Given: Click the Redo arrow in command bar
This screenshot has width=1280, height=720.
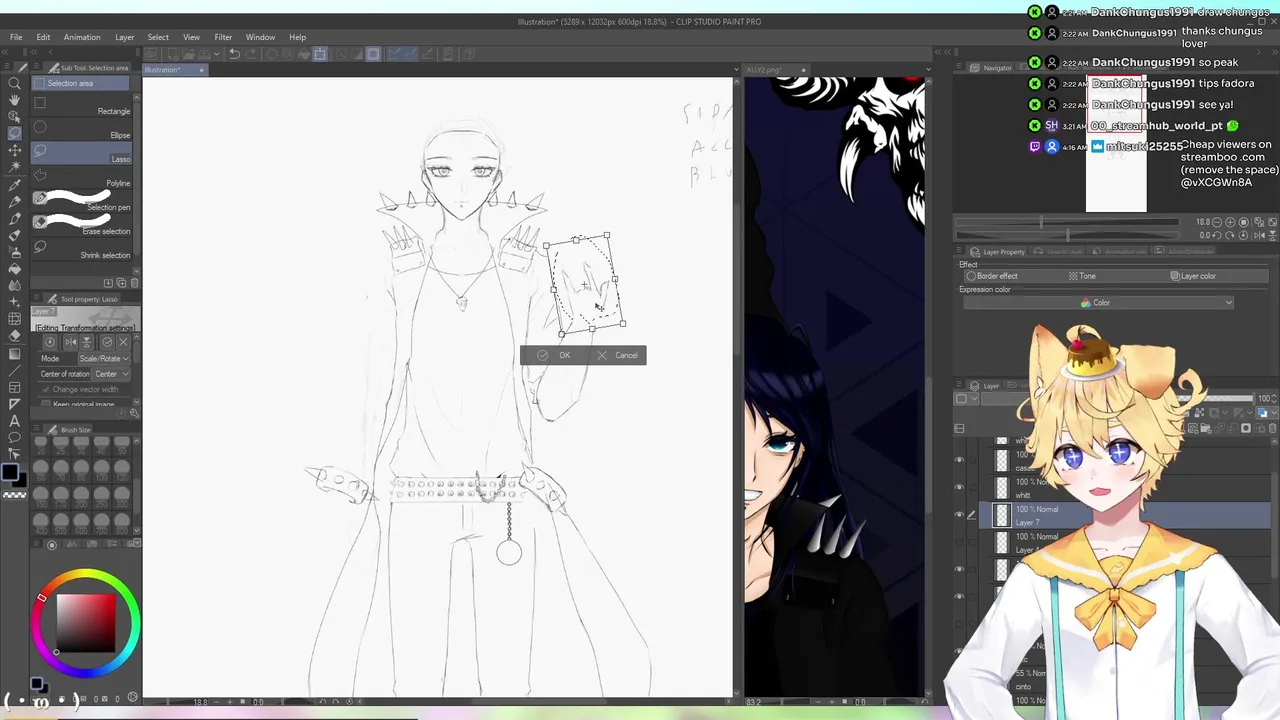Looking at the screenshot, I should (251, 54).
